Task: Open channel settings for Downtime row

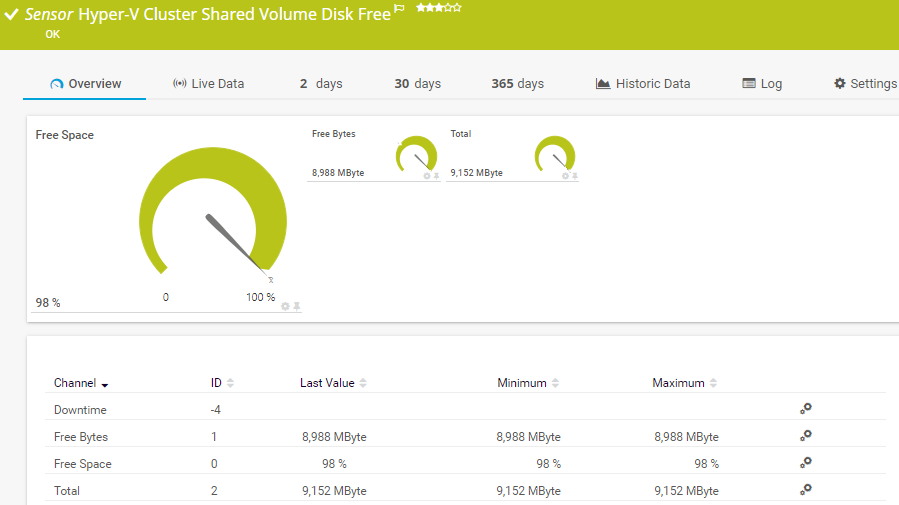Action: coord(805,409)
